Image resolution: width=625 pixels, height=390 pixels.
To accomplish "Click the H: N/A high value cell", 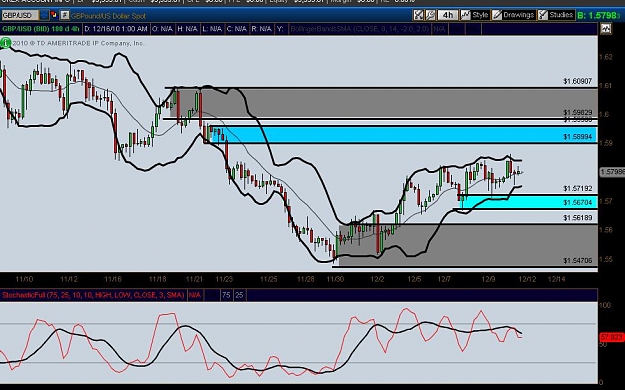I will pyautogui.click(x=187, y=29).
